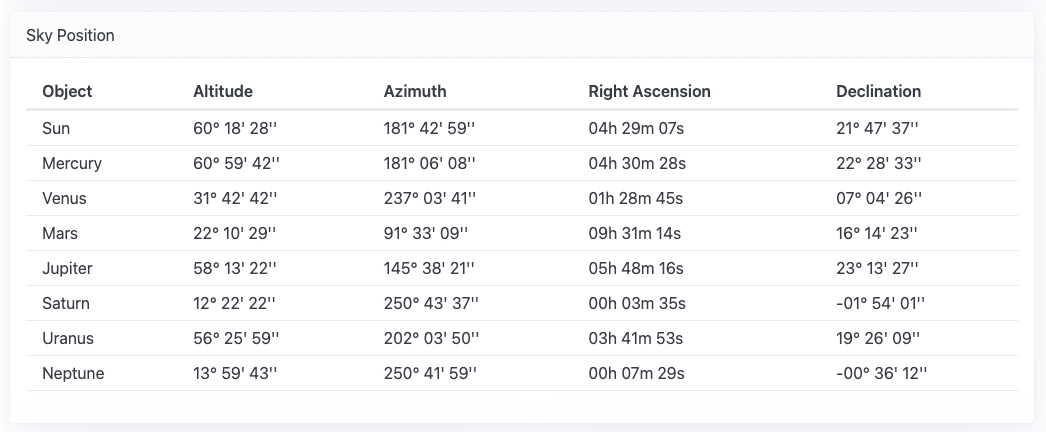Image resolution: width=1046 pixels, height=432 pixels.
Task: Select the Mercury row name
Action: click(x=72, y=164)
